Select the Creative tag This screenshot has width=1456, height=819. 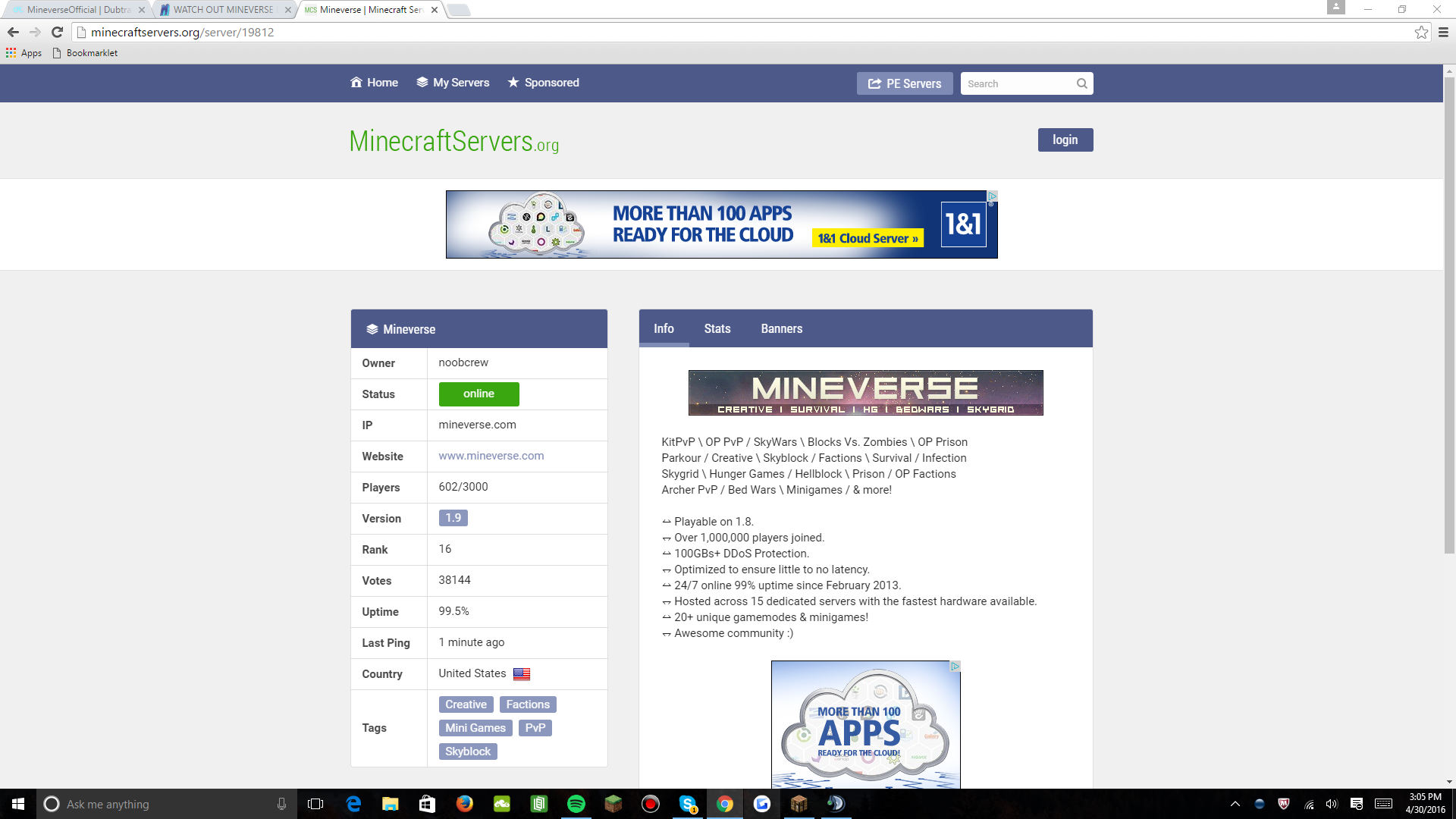(466, 704)
